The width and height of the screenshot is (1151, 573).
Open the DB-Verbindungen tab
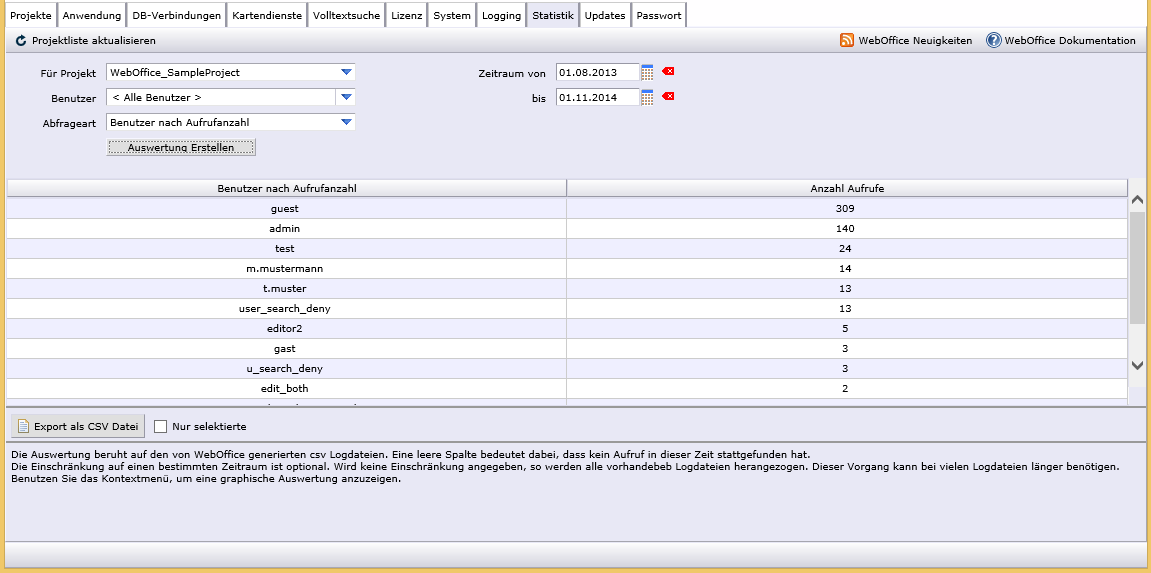(176, 15)
